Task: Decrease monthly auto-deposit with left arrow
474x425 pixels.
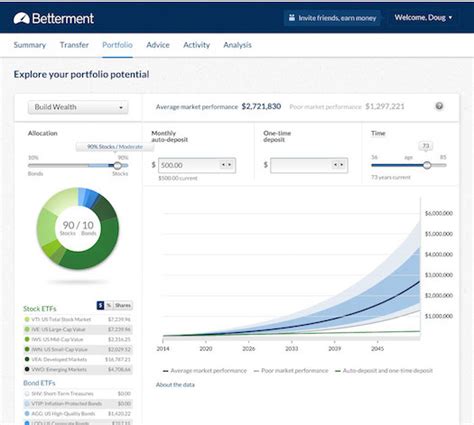Action: pyautogui.click(x=223, y=165)
